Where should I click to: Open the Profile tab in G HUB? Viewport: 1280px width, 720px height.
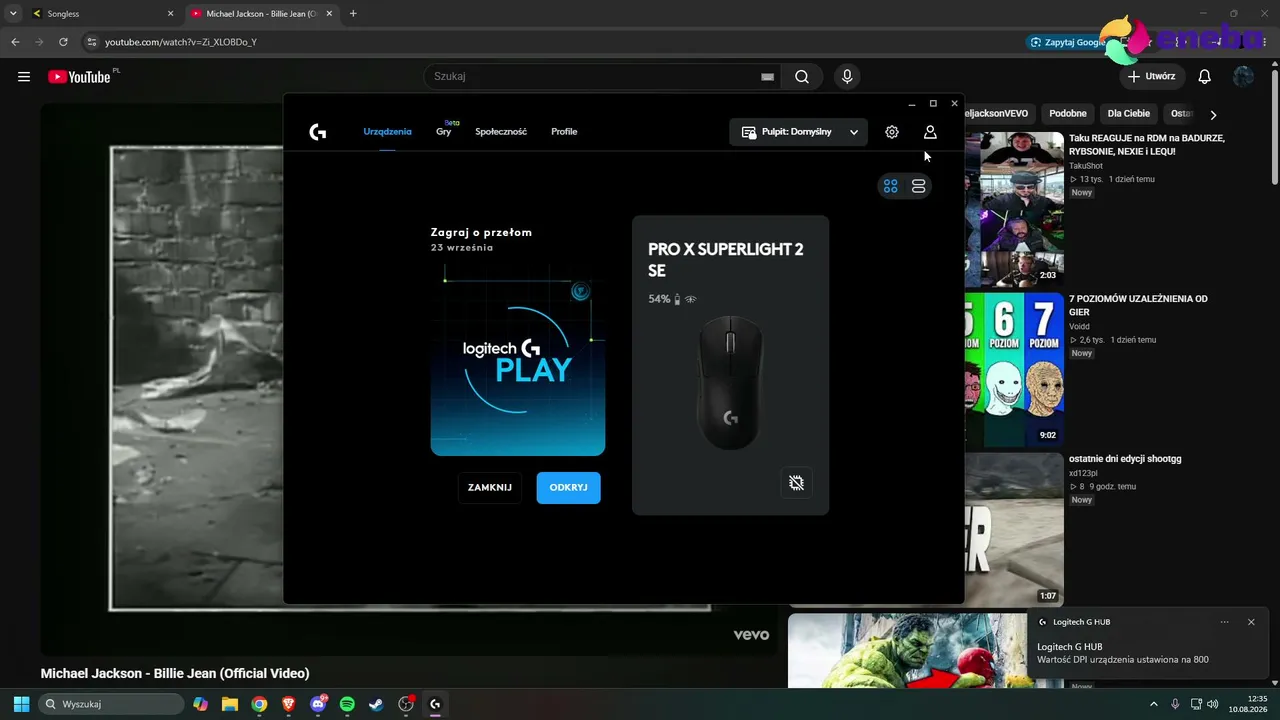click(x=564, y=132)
